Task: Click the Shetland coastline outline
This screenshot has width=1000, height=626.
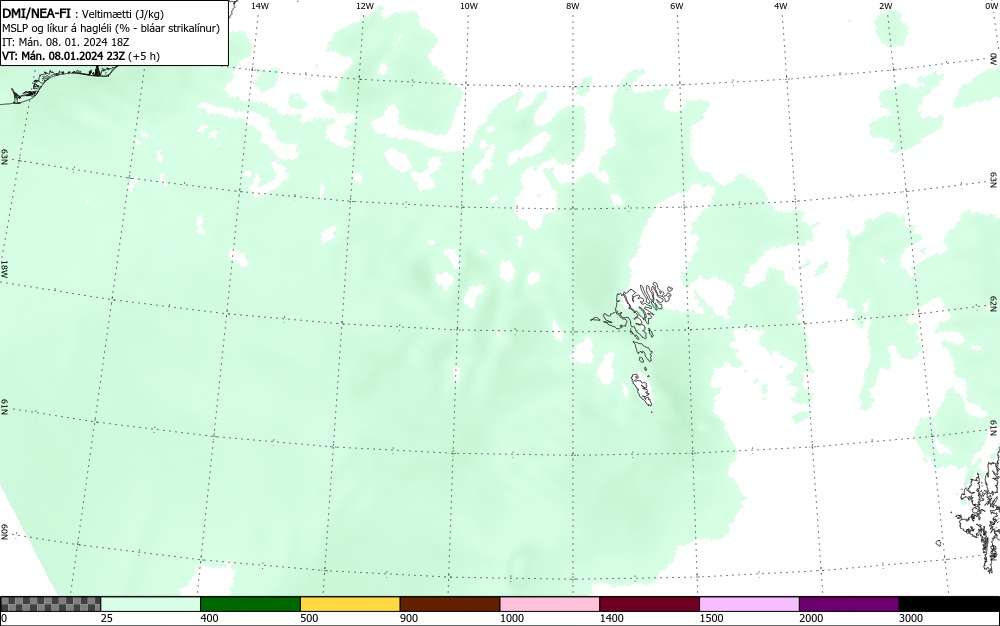Action: pos(979,510)
